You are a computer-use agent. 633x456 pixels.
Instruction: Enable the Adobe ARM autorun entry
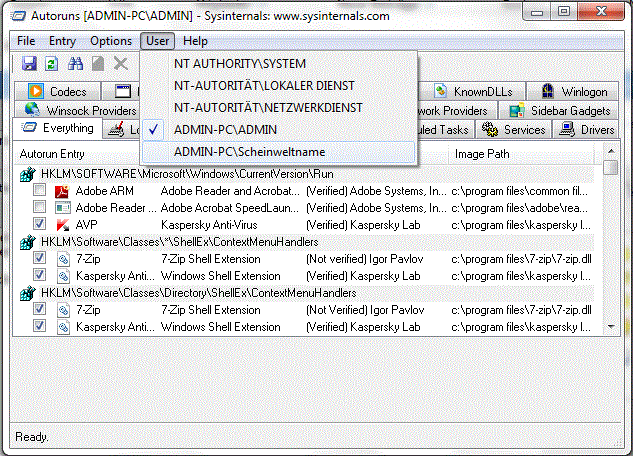point(39,189)
